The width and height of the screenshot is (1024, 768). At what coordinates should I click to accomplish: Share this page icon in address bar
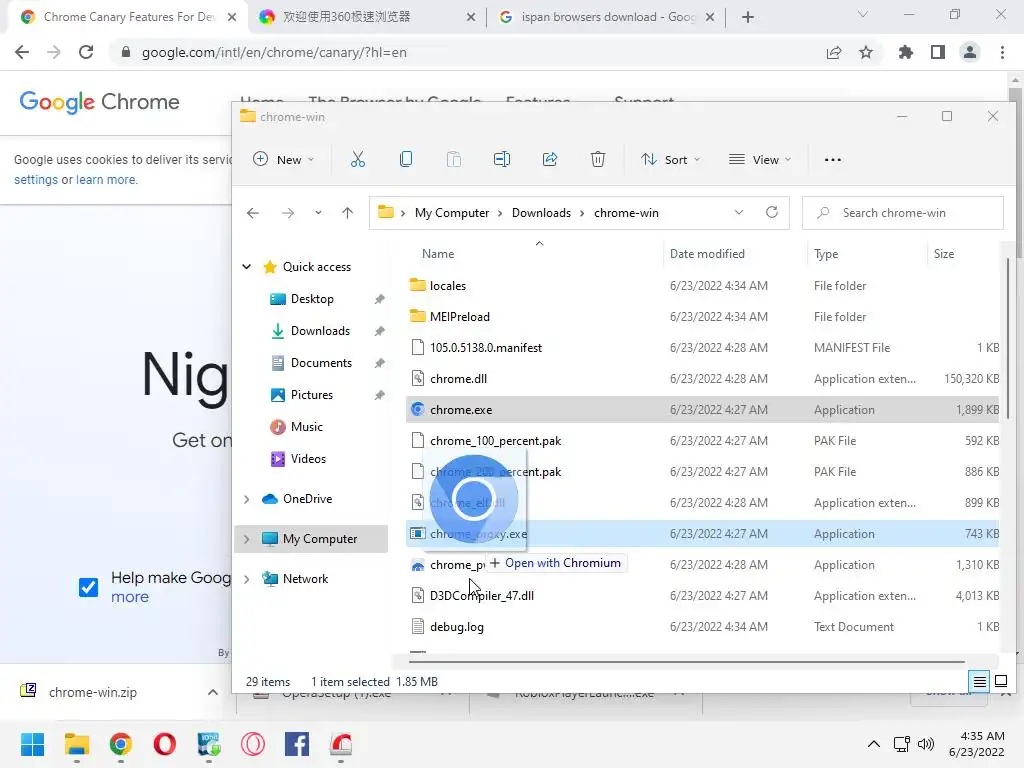coord(834,52)
